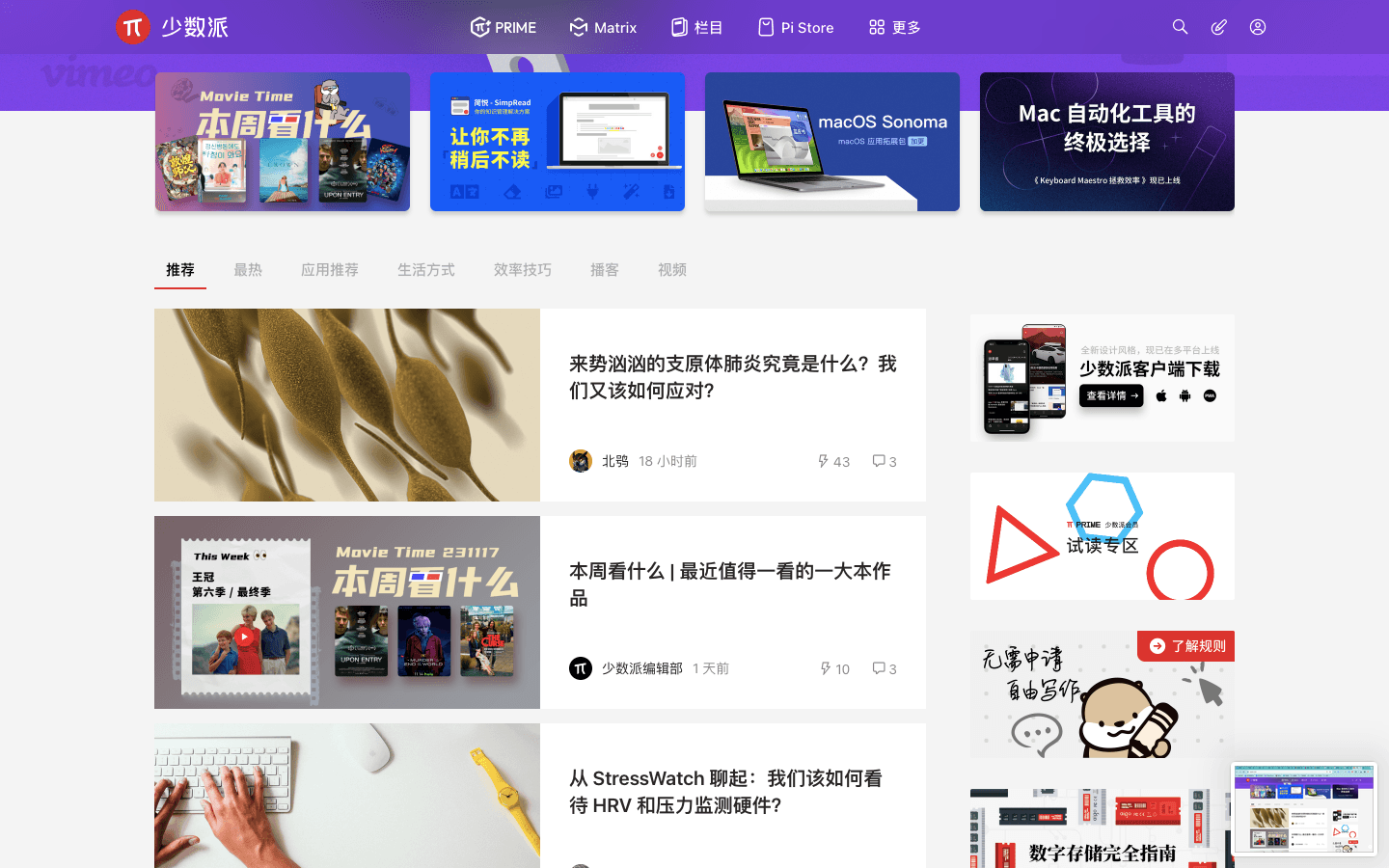1389x868 pixels.
Task: Click comment icon on 支原体肺炎 article
Action: (879, 461)
